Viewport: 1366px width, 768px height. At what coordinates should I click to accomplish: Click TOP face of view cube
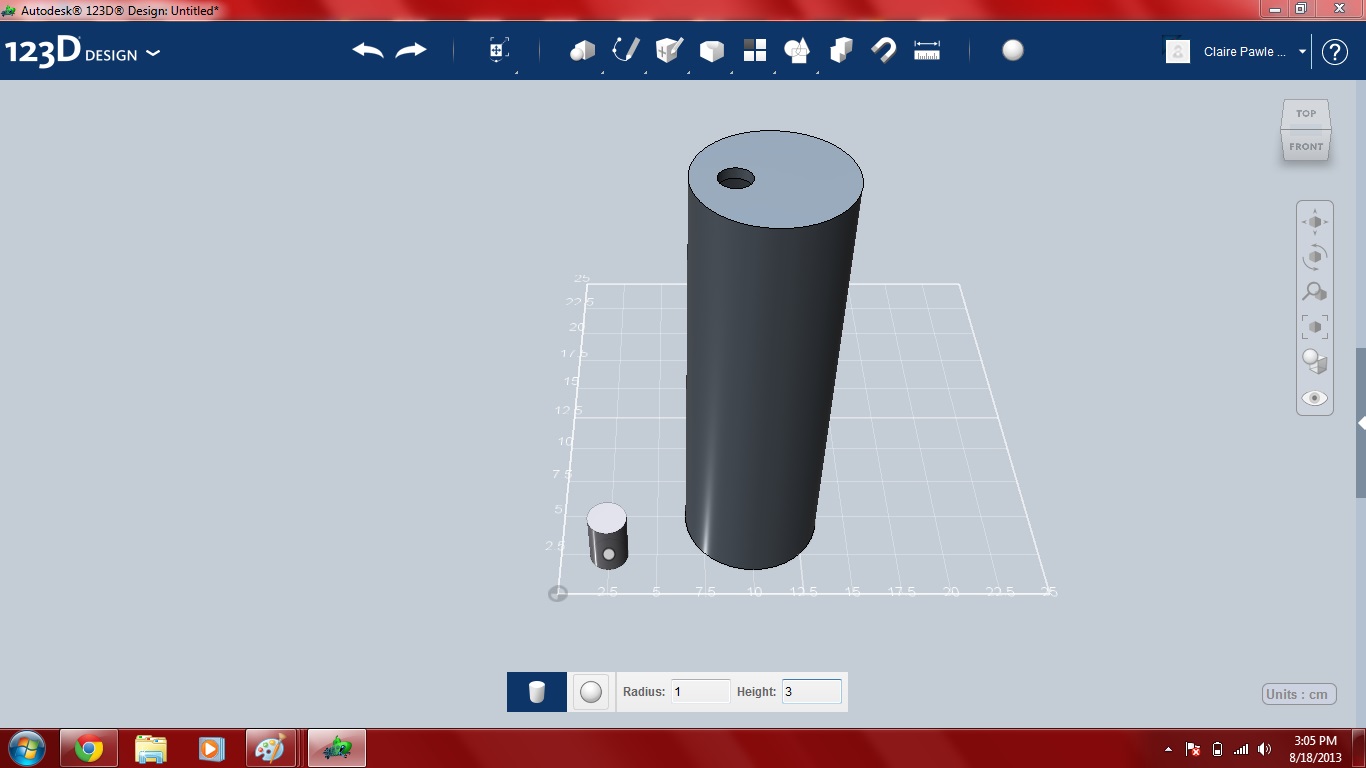[1306, 113]
